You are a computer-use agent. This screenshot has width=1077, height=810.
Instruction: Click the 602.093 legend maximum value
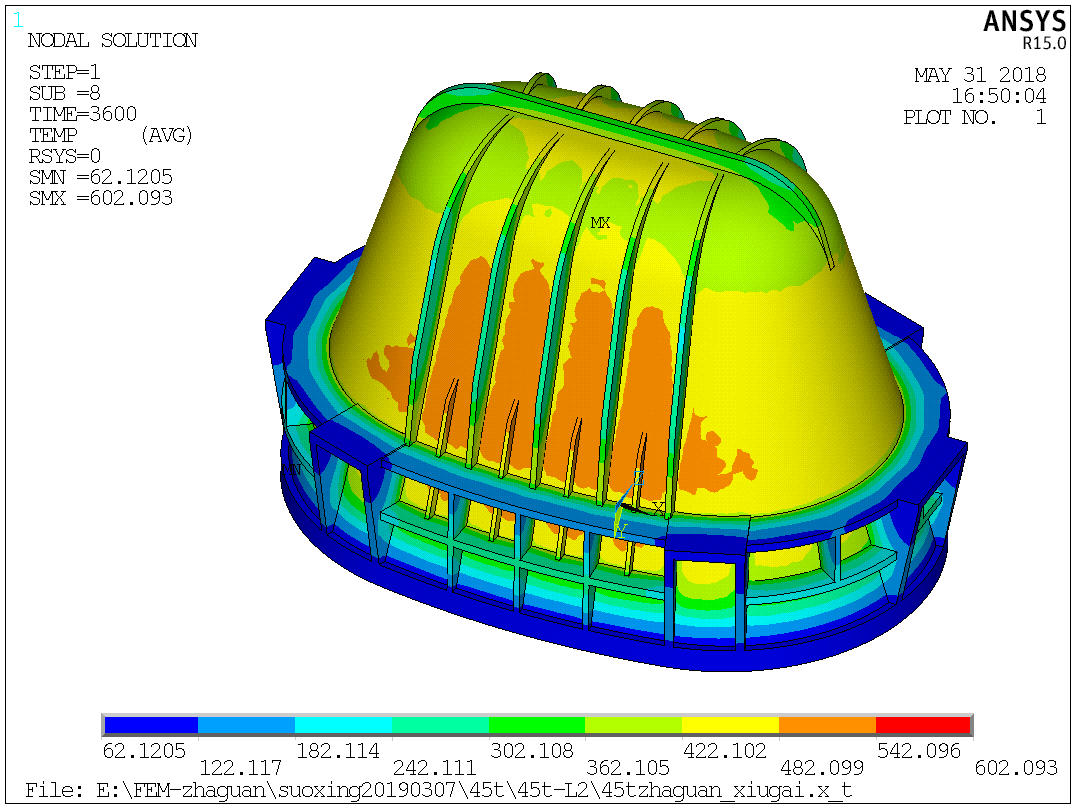[1016, 768]
